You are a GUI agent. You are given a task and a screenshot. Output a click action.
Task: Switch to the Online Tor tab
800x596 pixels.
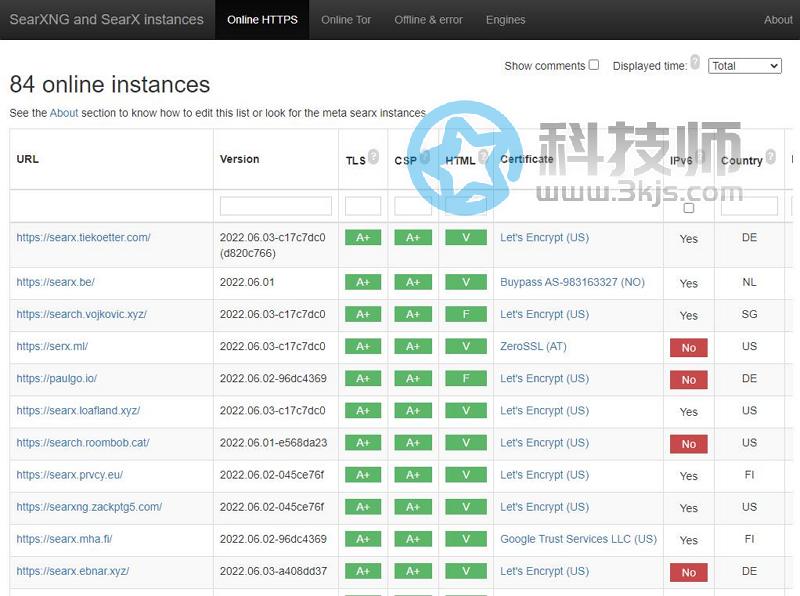pyautogui.click(x=346, y=20)
